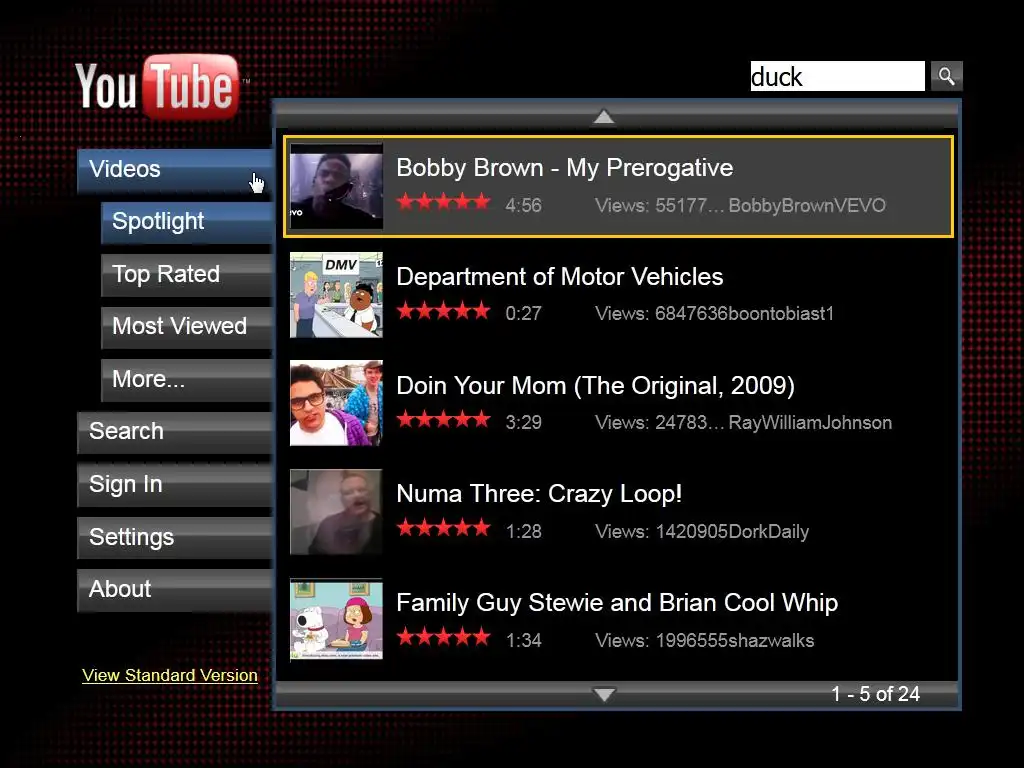Follow the View Standard Version link
The width and height of the screenshot is (1024, 768).
(170, 675)
